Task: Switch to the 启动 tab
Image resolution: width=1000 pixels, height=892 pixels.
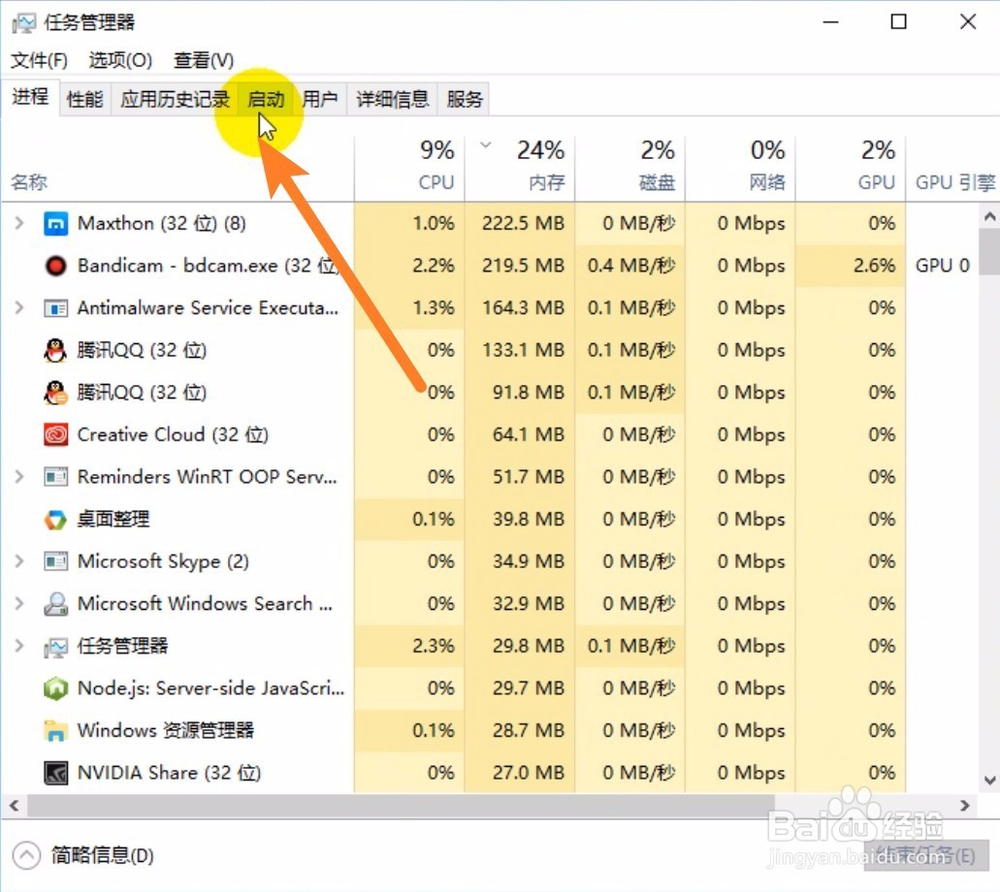Action: (265, 99)
